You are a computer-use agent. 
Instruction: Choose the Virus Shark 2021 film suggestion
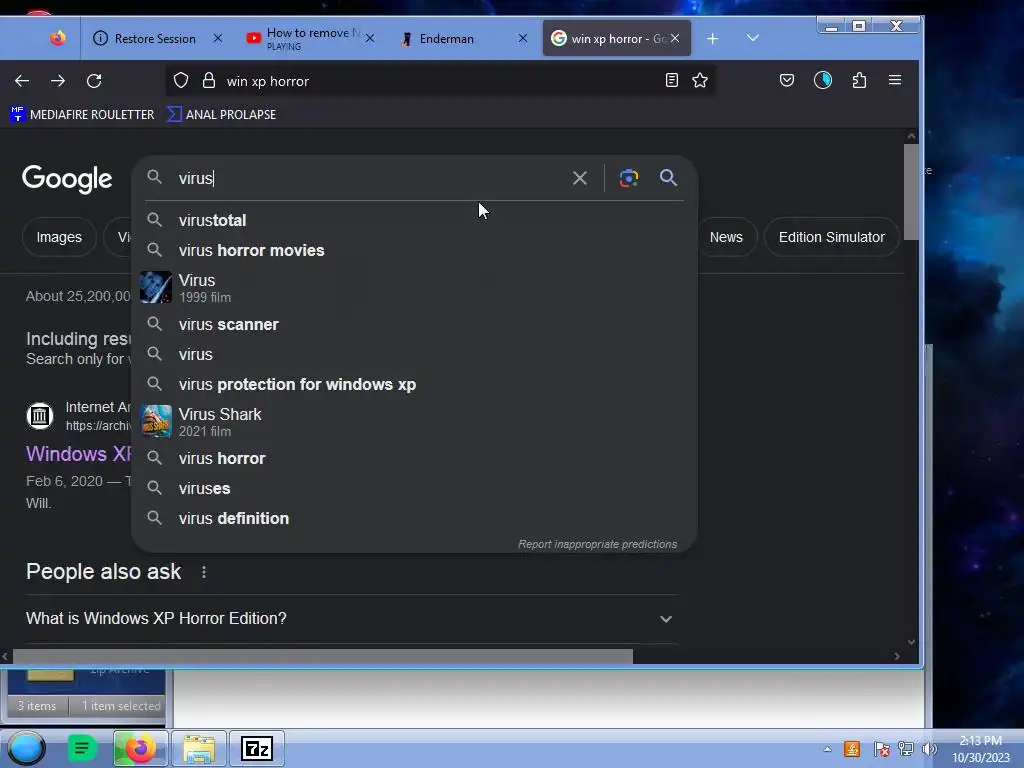click(414, 421)
